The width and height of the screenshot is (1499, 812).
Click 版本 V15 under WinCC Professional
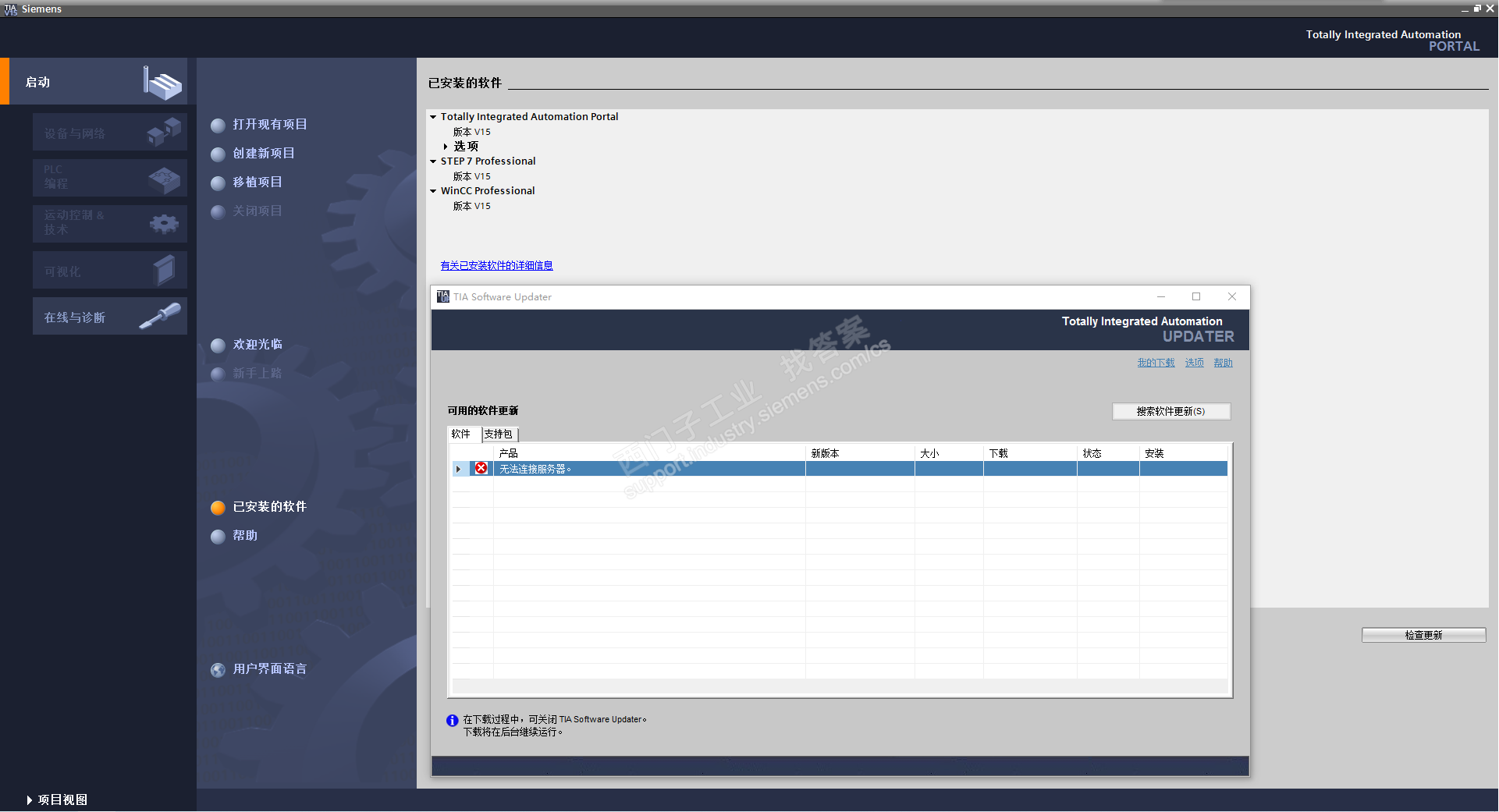(472, 207)
